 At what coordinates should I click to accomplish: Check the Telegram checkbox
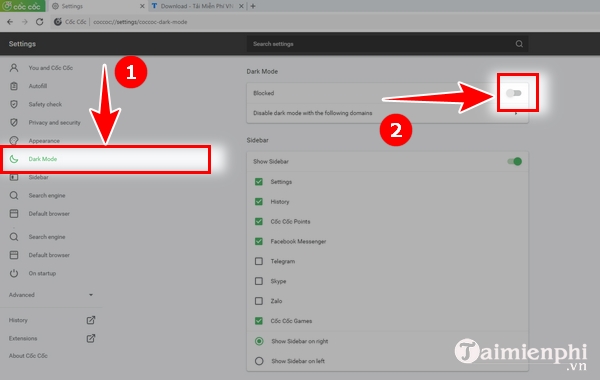259,261
